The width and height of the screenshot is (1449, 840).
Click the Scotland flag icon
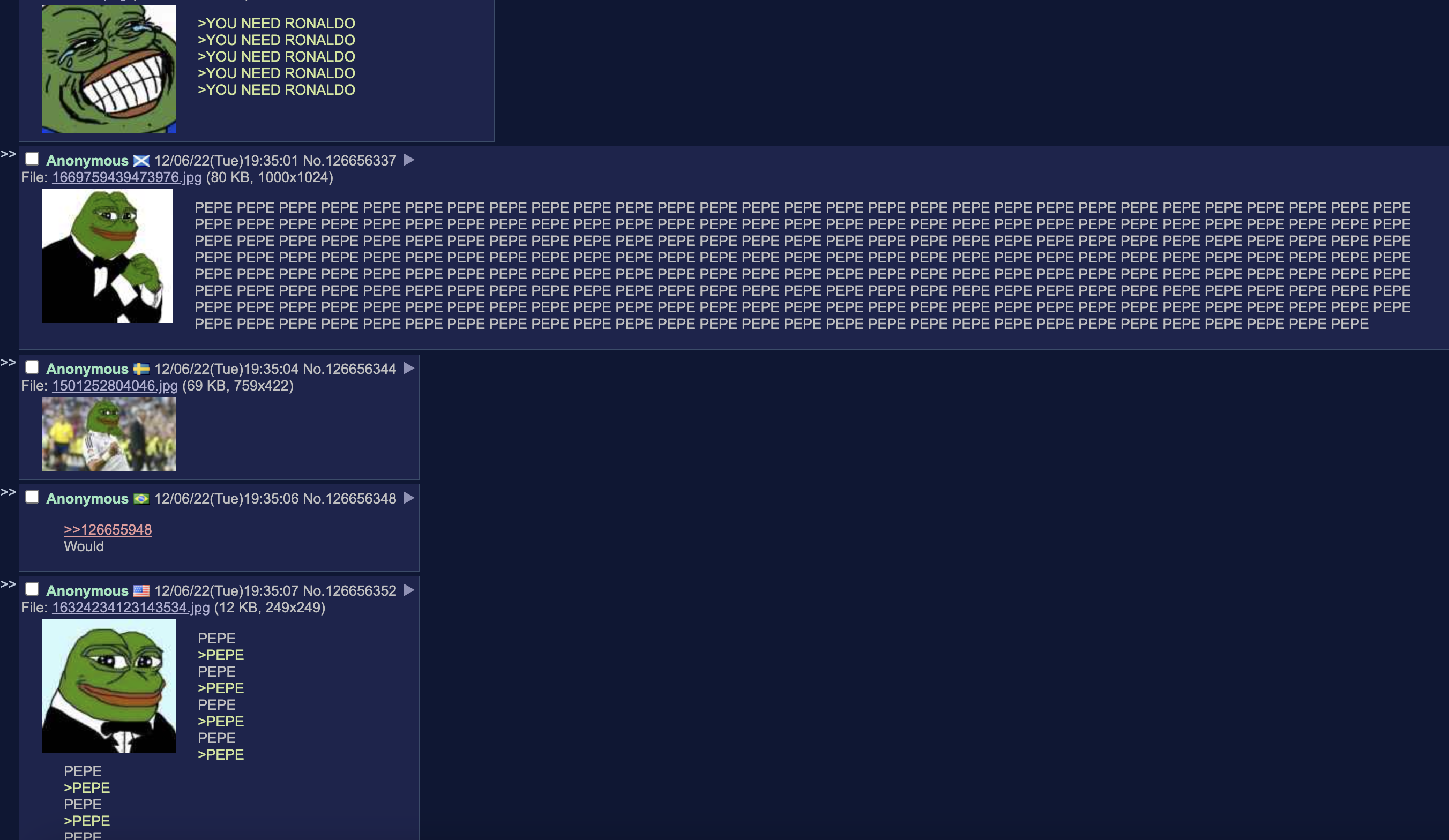click(141, 160)
